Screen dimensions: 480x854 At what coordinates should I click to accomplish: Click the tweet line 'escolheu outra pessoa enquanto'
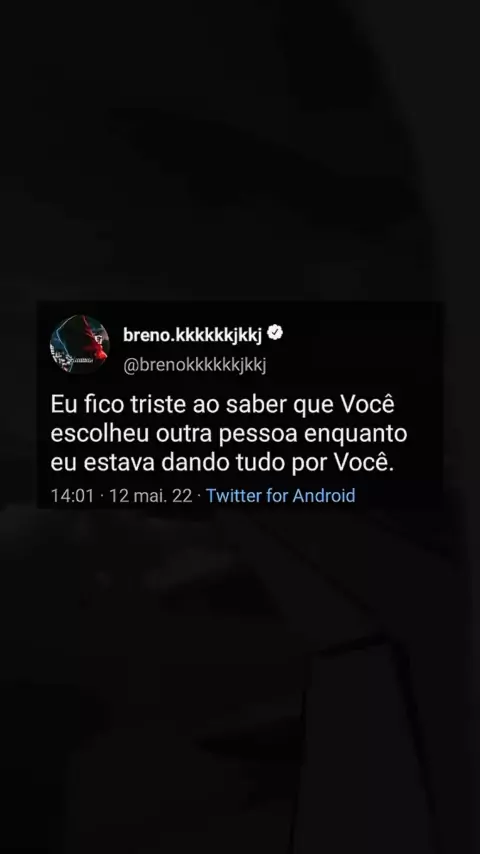click(x=229, y=435)
